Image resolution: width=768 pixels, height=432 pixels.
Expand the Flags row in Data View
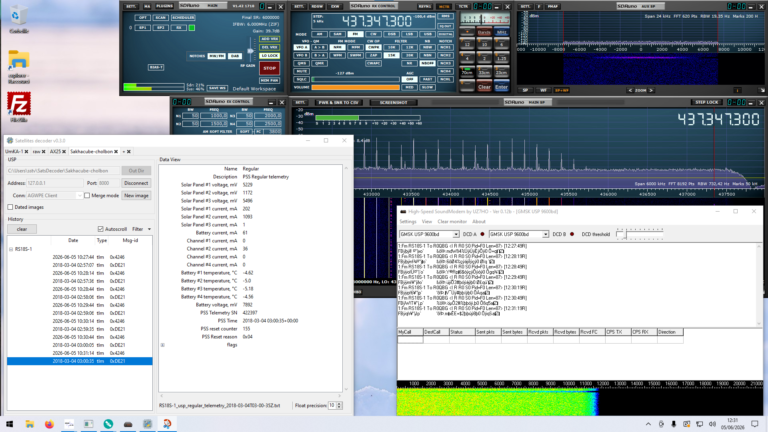pos(163,345)
